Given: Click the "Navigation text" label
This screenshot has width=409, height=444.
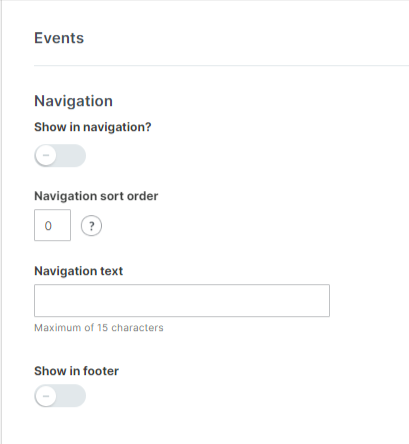Looking at the screenshot, I should pyautogui.click(x=79, y=271).
